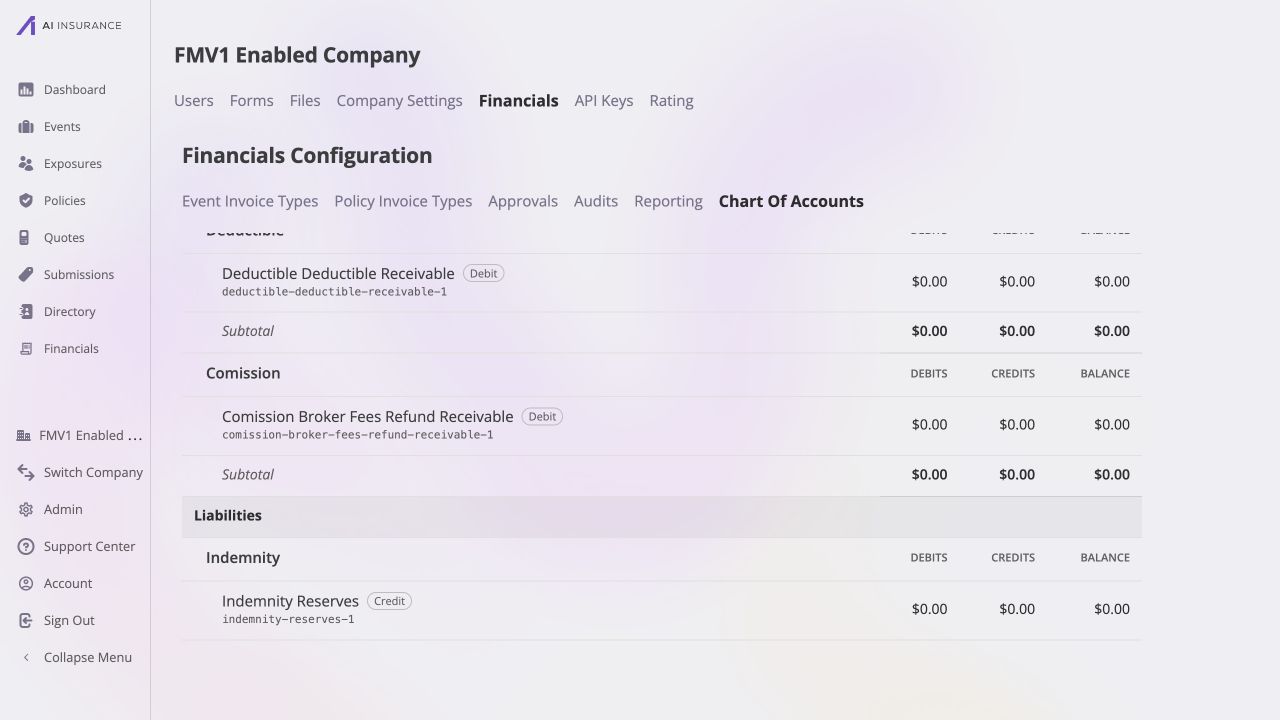Select Financials in the sidebar
Screen dimensions: 1280x720
click(x=71, y=349)
